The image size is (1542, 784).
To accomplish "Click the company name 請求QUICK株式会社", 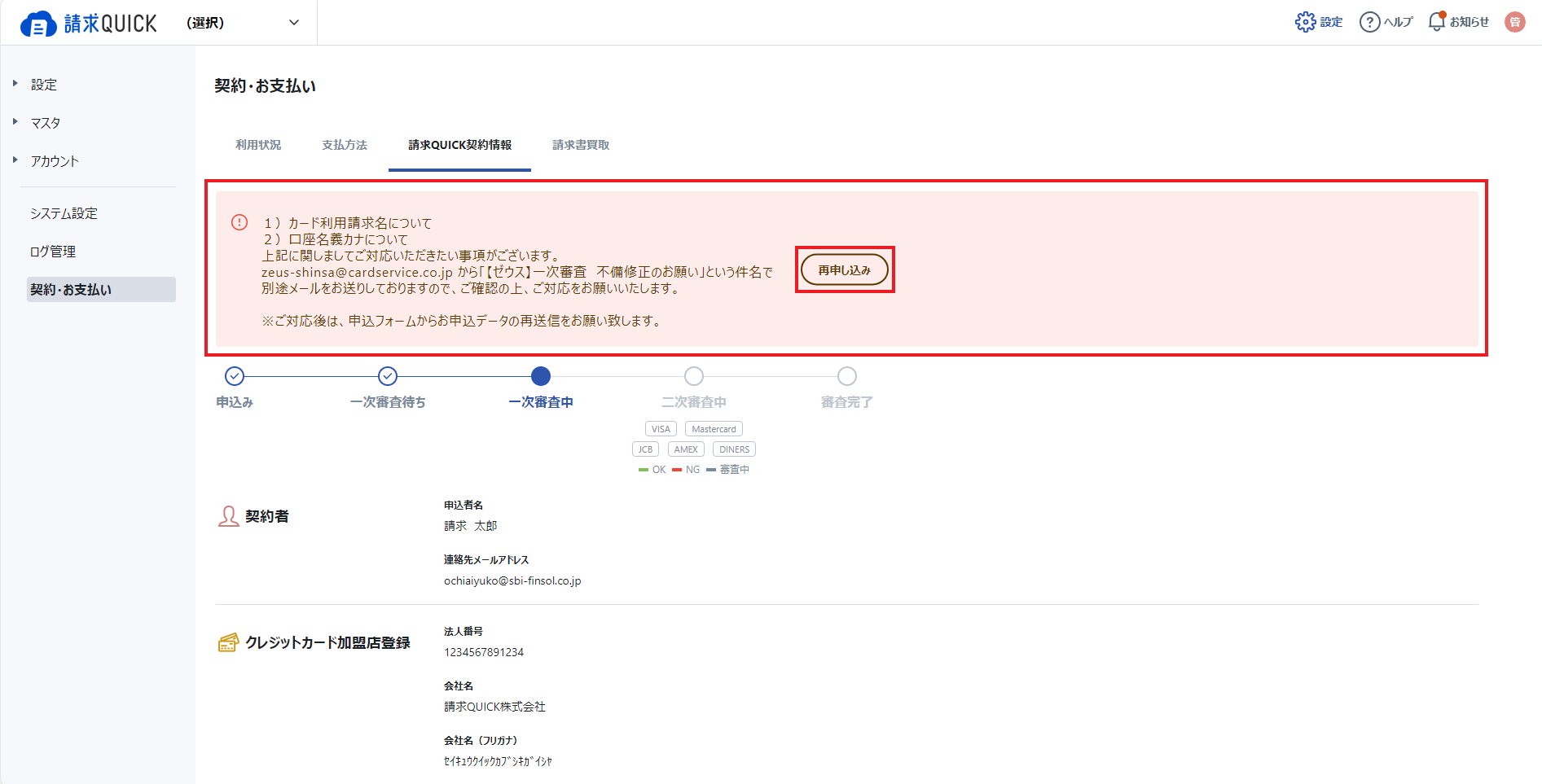I will 494,707.
